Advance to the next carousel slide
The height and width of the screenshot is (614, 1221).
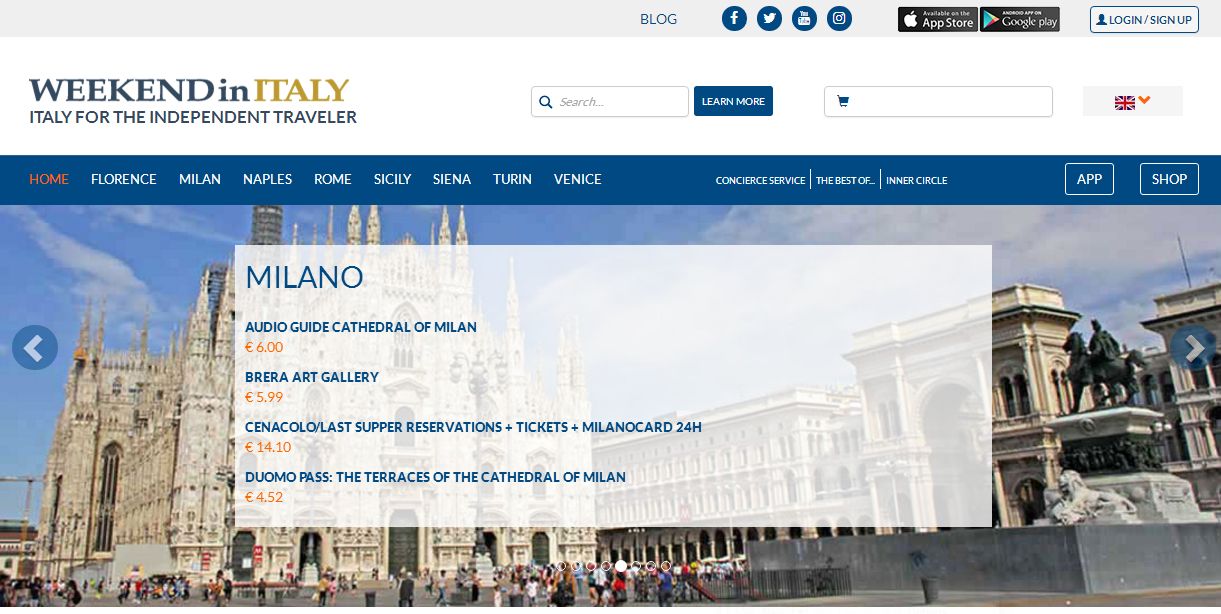1193,348
